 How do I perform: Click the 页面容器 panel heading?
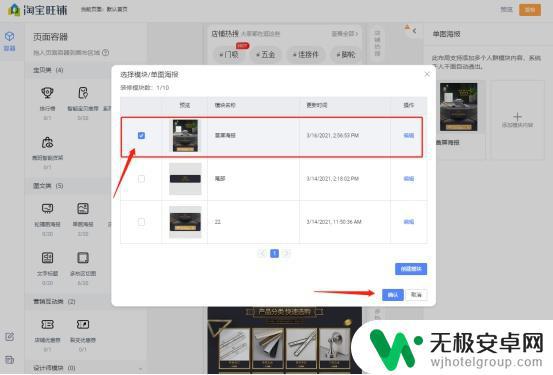point(50,37)
